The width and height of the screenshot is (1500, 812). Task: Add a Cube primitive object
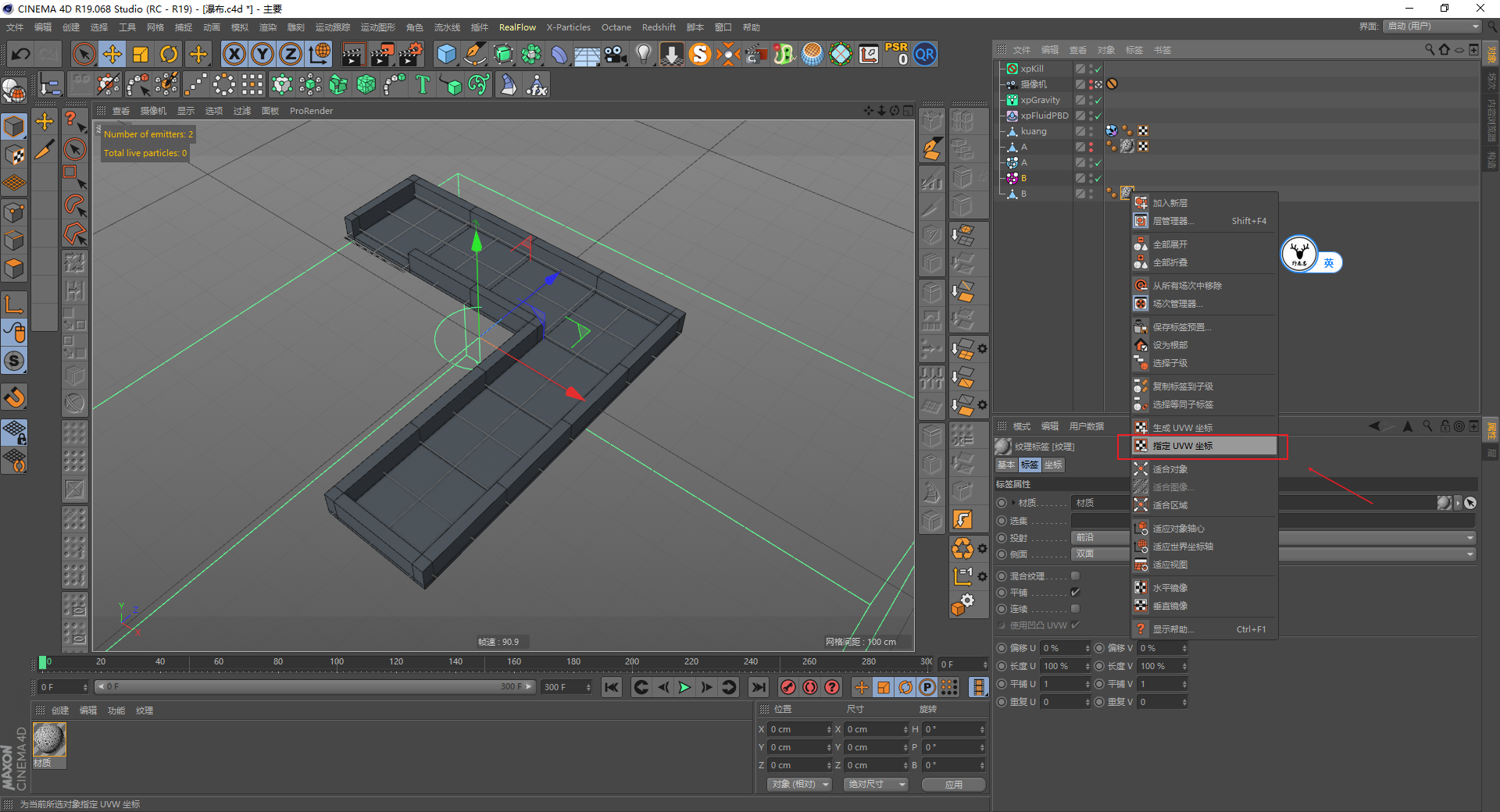tap(446, 54)
